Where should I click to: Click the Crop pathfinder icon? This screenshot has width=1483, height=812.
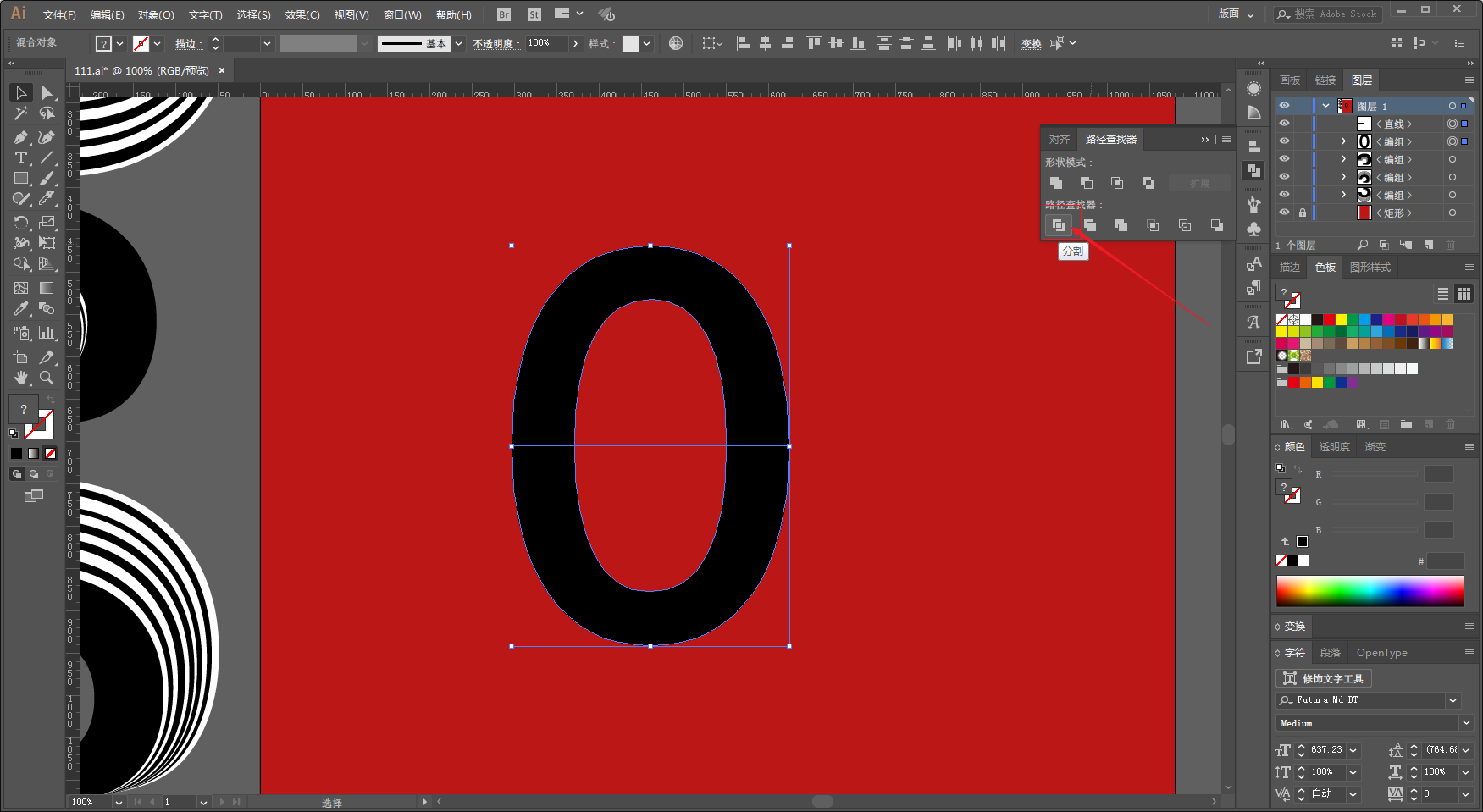(1153, 225)
